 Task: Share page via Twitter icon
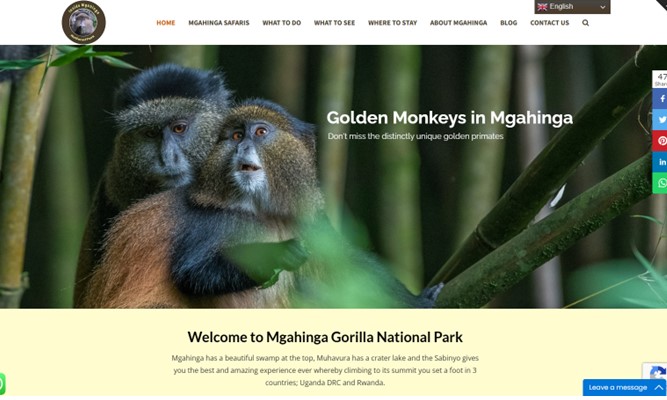660,120
